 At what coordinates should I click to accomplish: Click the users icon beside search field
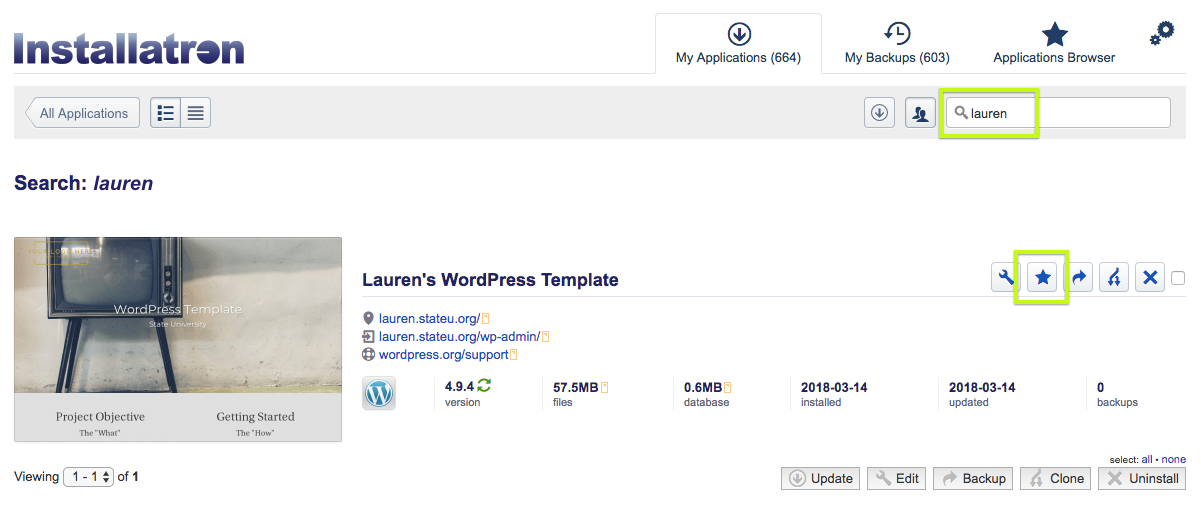point(920,113)
